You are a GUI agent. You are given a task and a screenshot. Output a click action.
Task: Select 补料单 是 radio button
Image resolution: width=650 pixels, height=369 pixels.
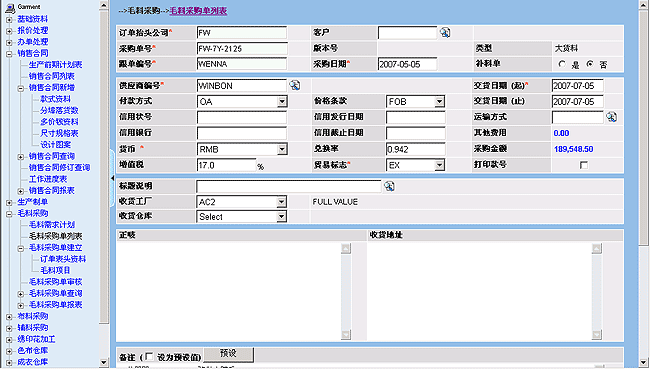point(562,64)
